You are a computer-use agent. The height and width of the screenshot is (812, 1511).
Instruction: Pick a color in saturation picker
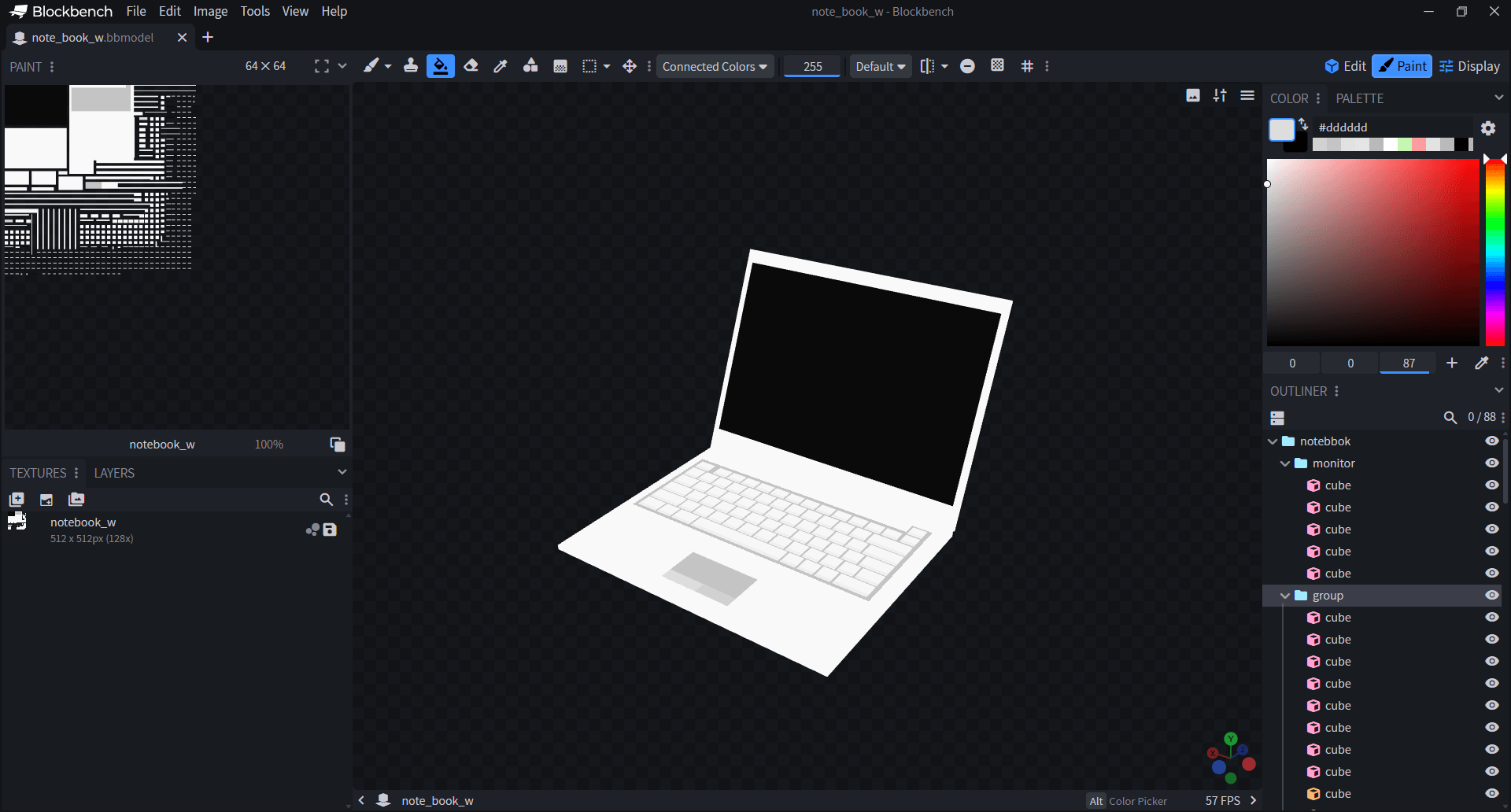tap(1372, 252)
